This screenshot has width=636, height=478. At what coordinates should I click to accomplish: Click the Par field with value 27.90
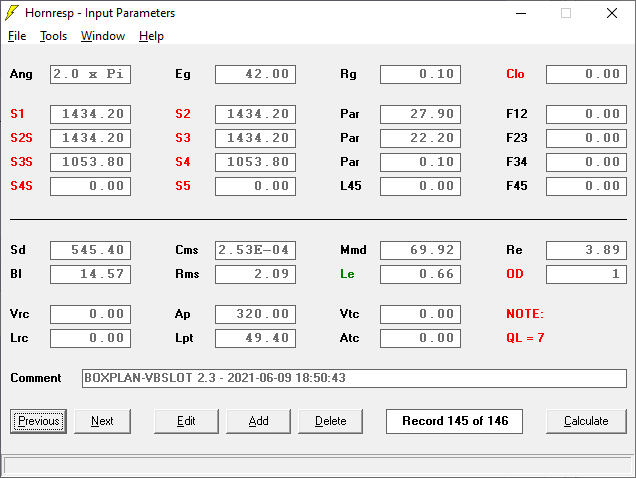tap(421, 114)
